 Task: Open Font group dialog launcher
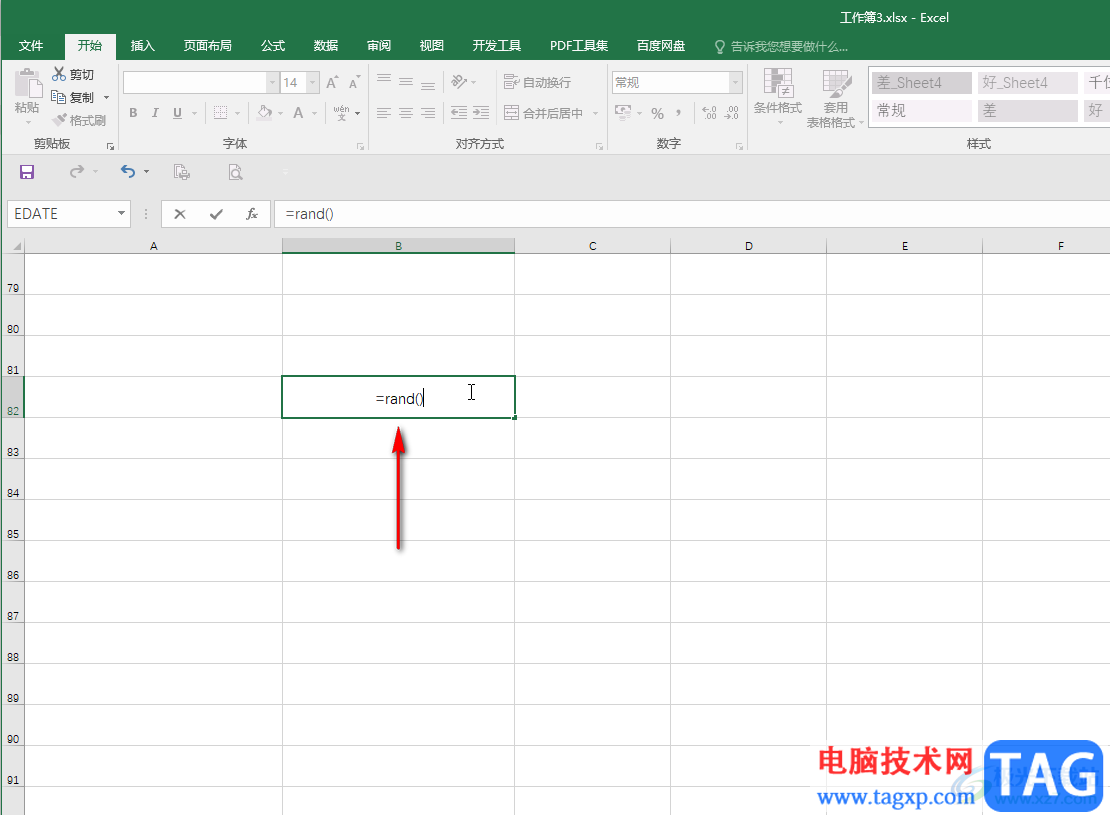360,146
